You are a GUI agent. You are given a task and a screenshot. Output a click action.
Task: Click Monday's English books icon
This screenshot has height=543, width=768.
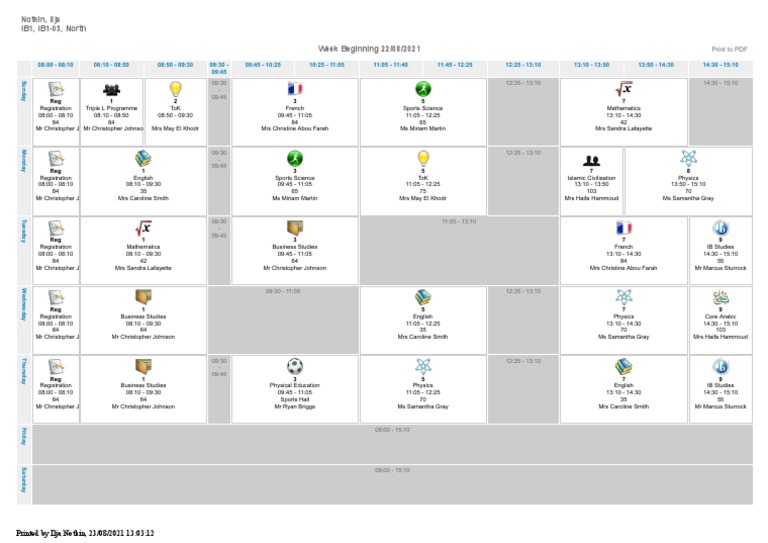(x=143, y=158)
